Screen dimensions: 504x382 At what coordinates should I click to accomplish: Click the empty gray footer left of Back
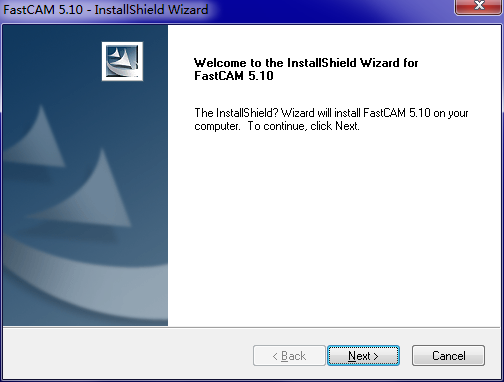[x=128, y=356]
